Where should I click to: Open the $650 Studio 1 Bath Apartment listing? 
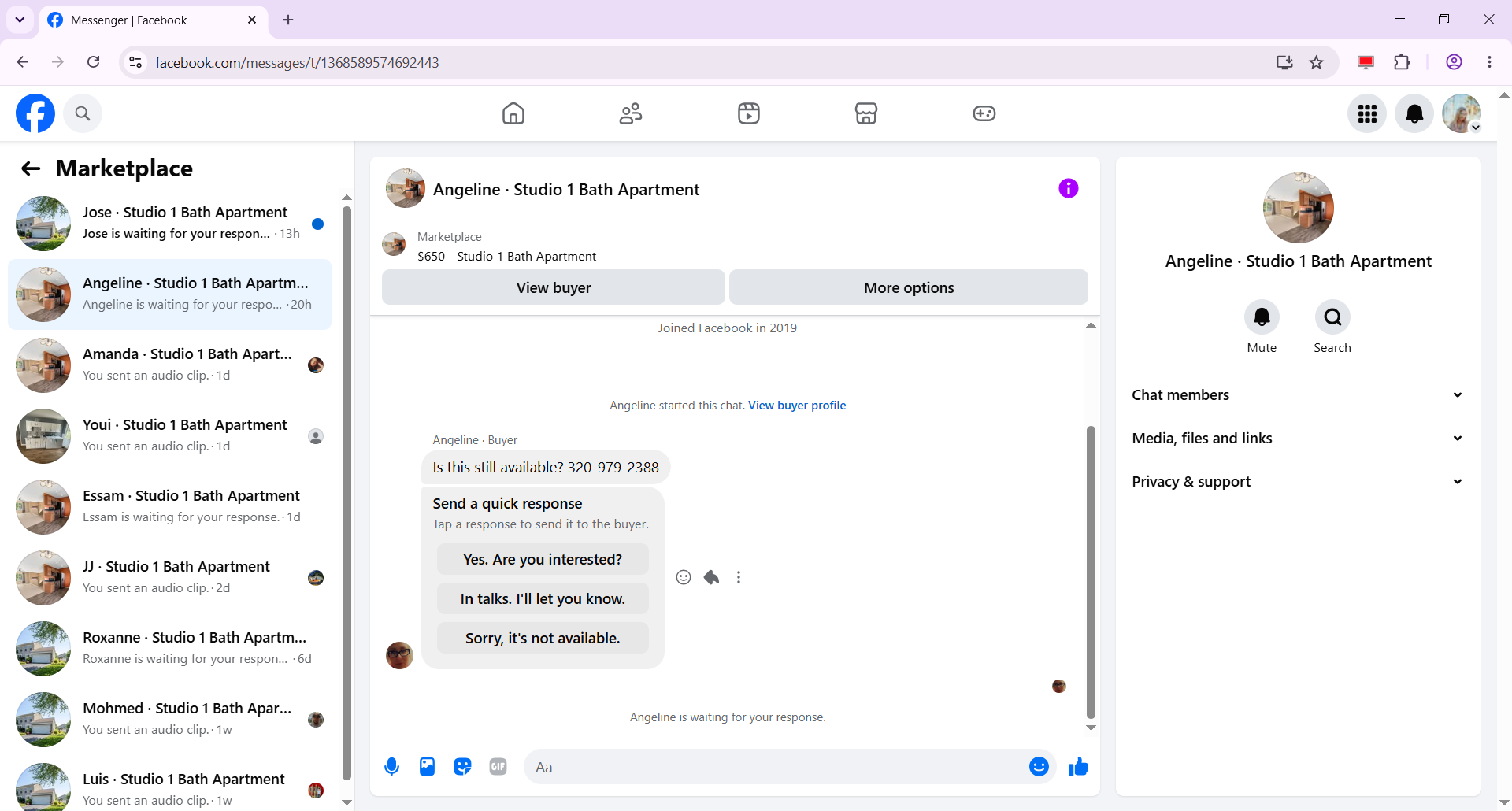coord(506,257)
